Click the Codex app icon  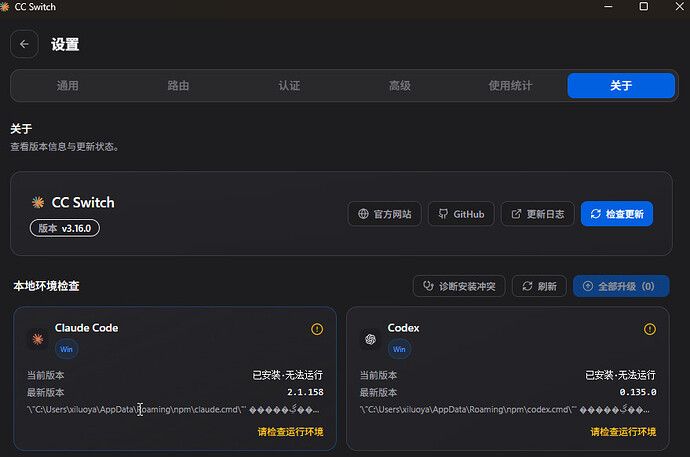[371, 339]
